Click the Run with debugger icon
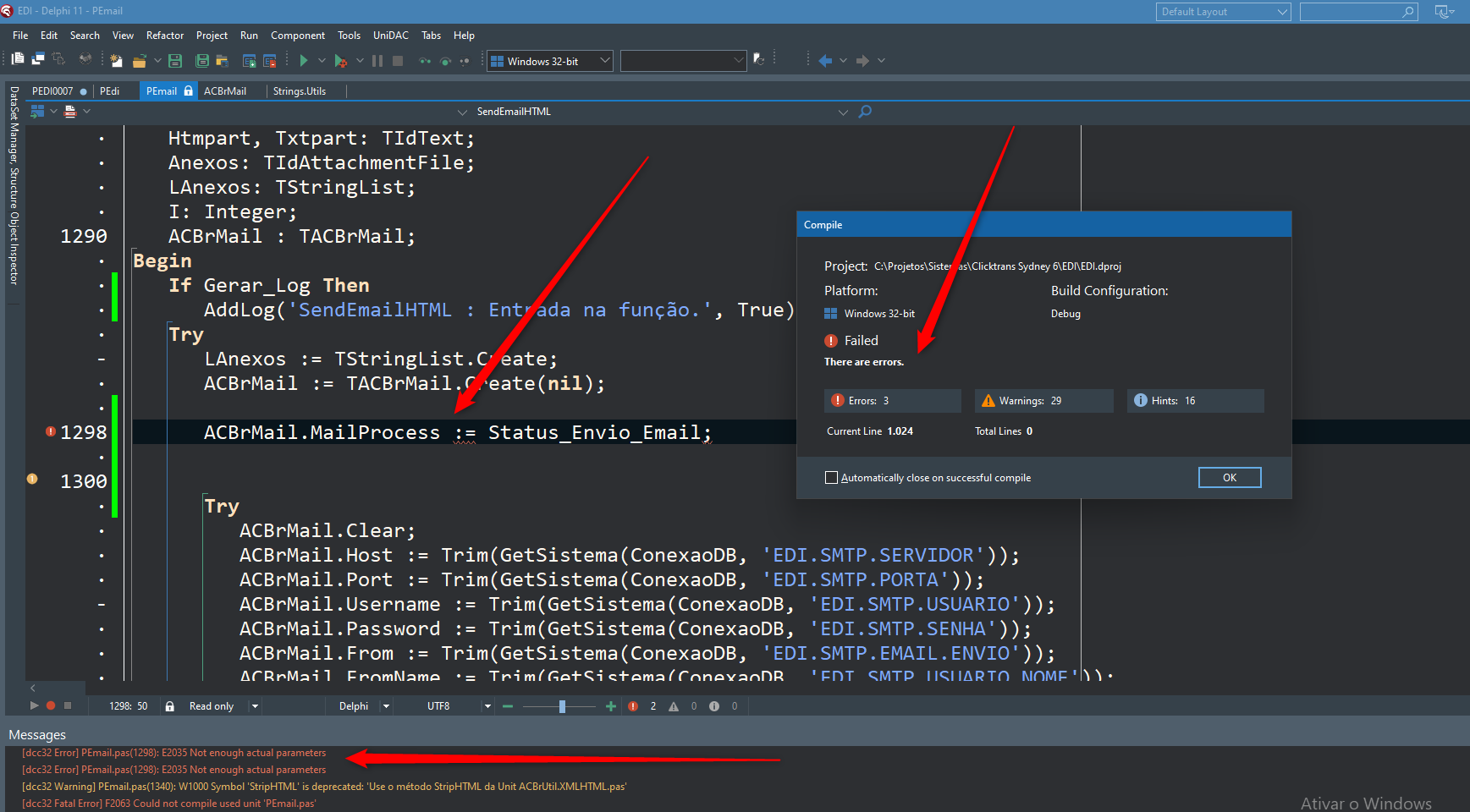The width and height of the screenshot is (1470, 812). pos(340,60)
